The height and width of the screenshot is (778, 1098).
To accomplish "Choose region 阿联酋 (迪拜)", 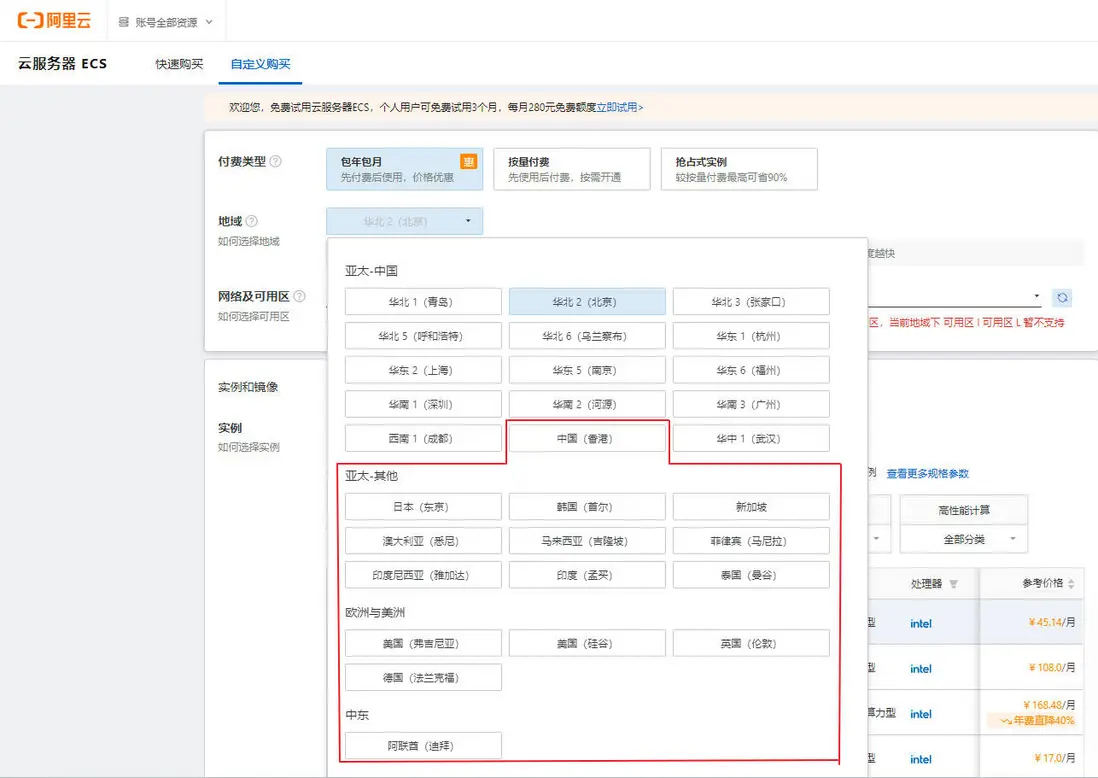I will coord(423,746).
